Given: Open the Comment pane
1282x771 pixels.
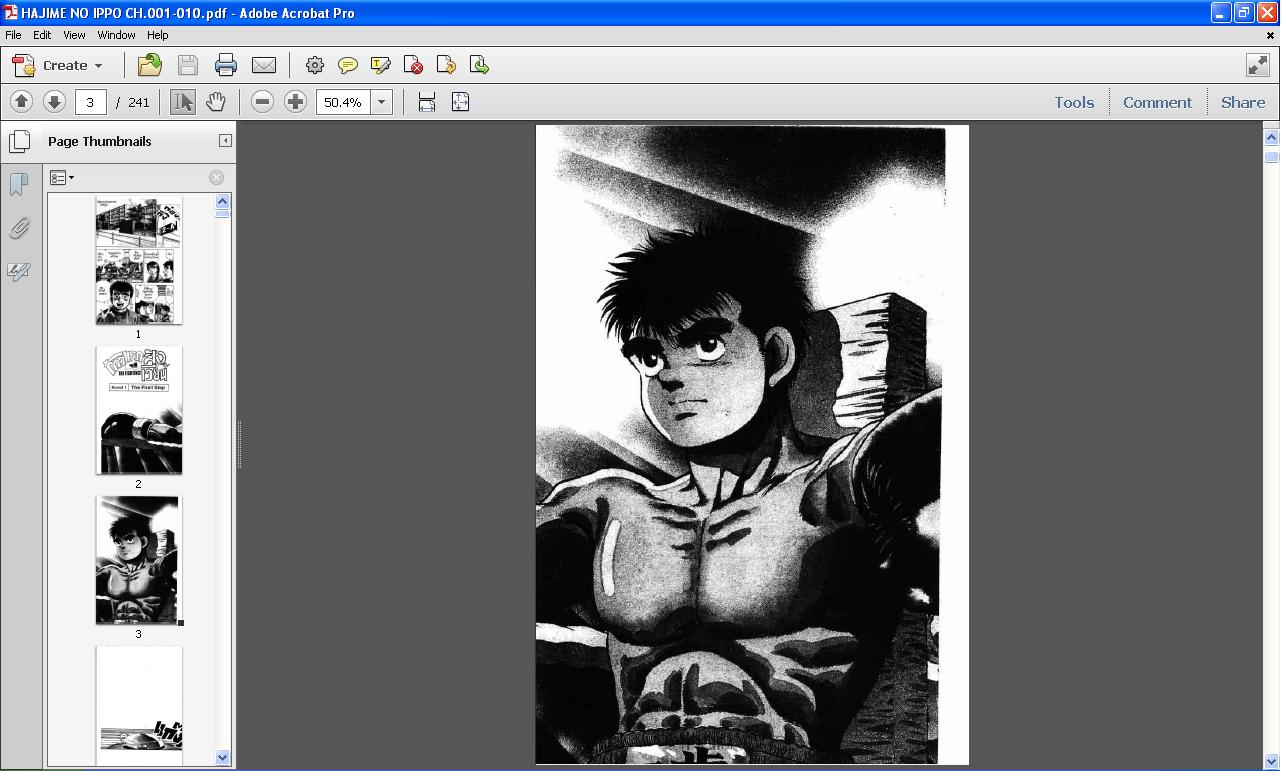Looking at the screenshot, I should click(x=1157, y=102).
